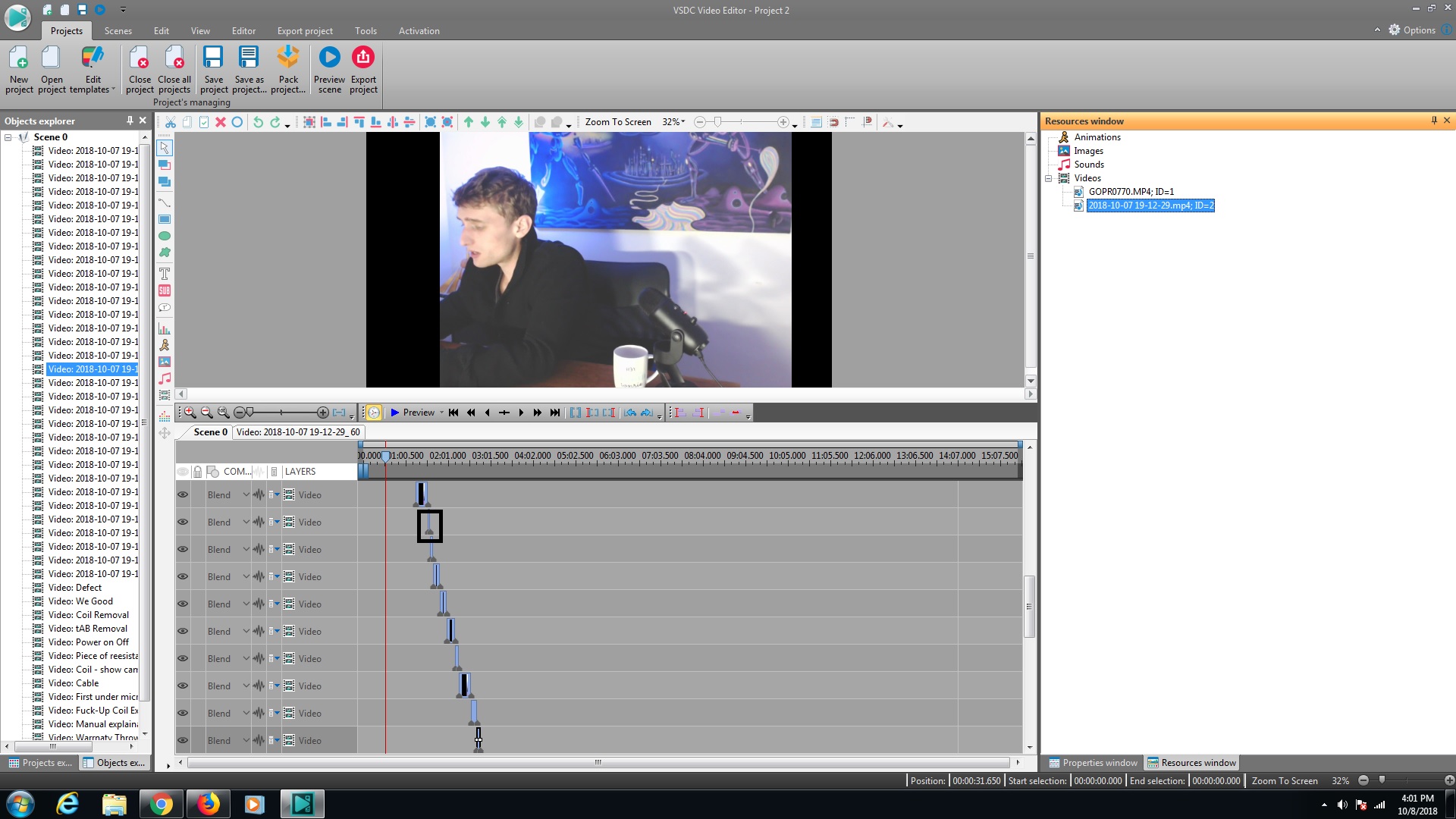Hide the first Video layer via eye icon
1456x819 pixels.
(183, 495)
